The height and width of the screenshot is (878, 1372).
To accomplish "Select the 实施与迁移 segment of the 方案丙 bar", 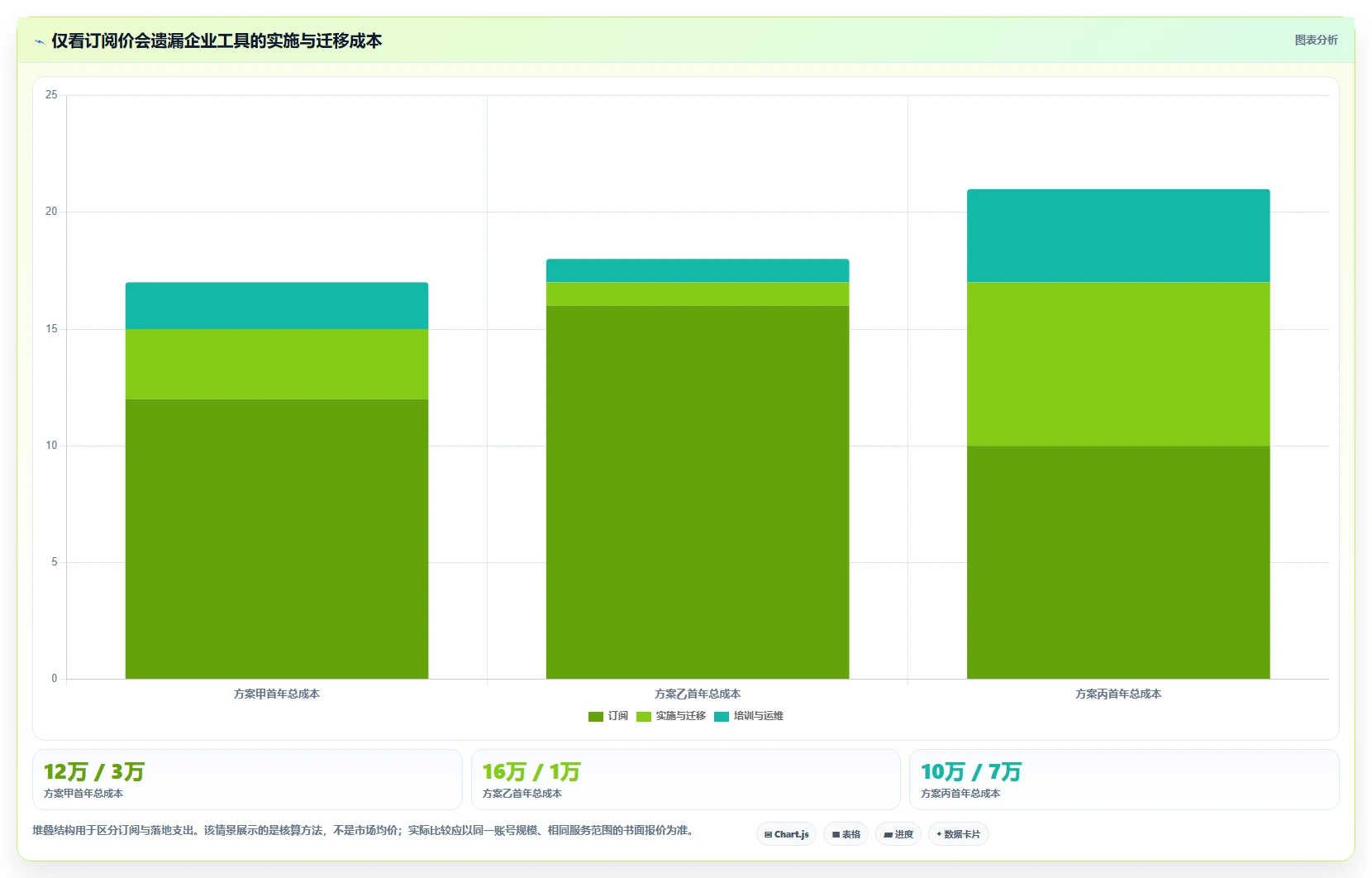I will (1118, 365).
